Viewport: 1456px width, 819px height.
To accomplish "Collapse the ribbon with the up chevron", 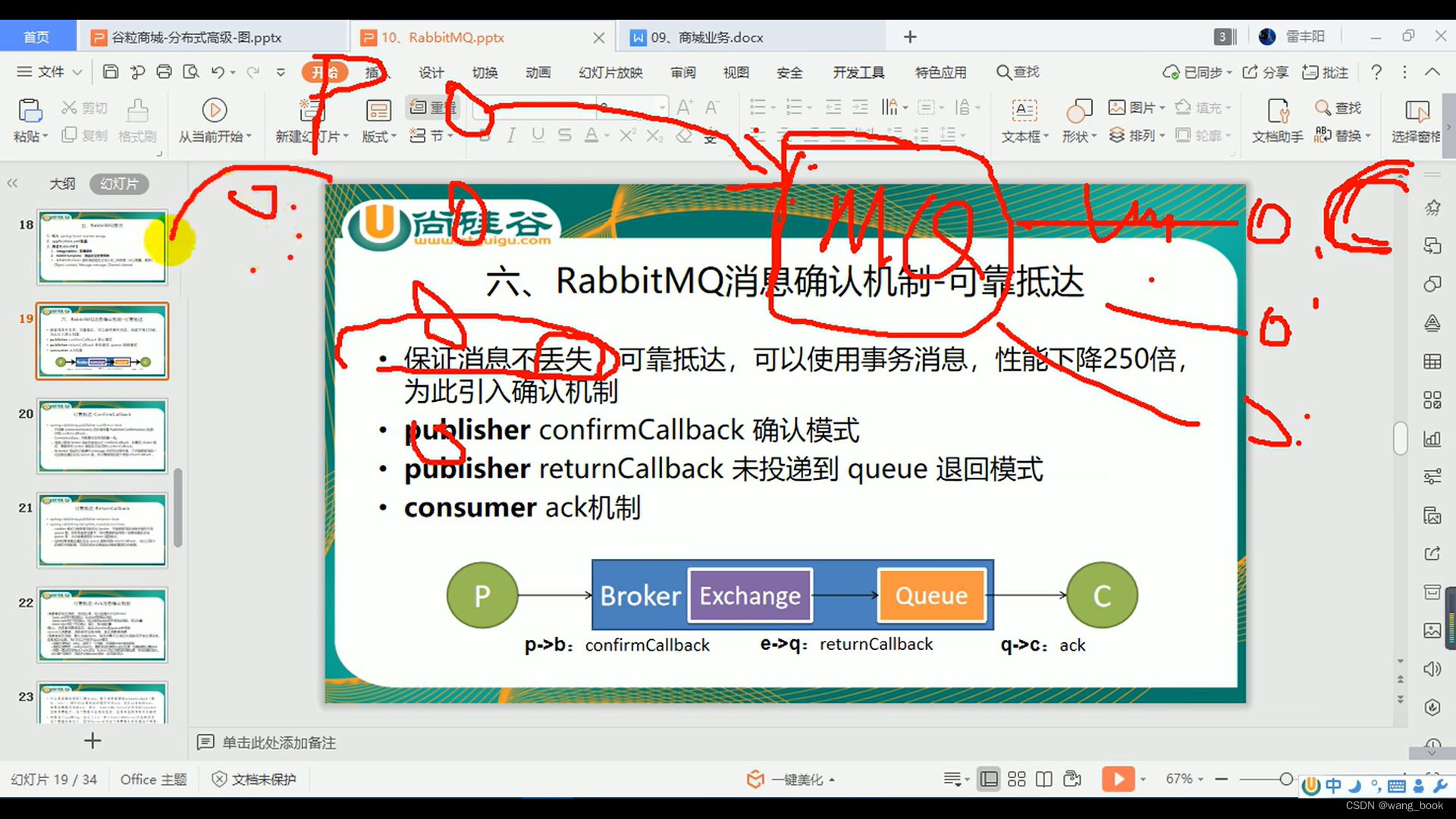I will [1432, 72].
